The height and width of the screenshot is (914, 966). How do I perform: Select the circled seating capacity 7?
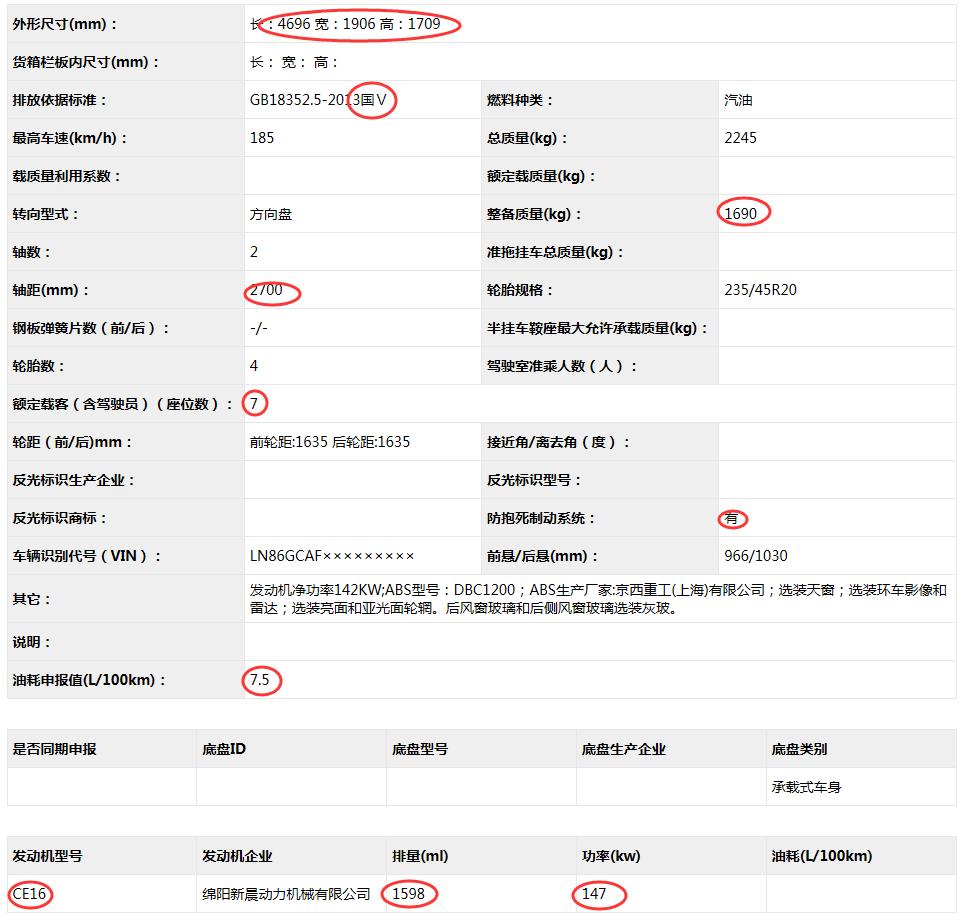(257, 403)
